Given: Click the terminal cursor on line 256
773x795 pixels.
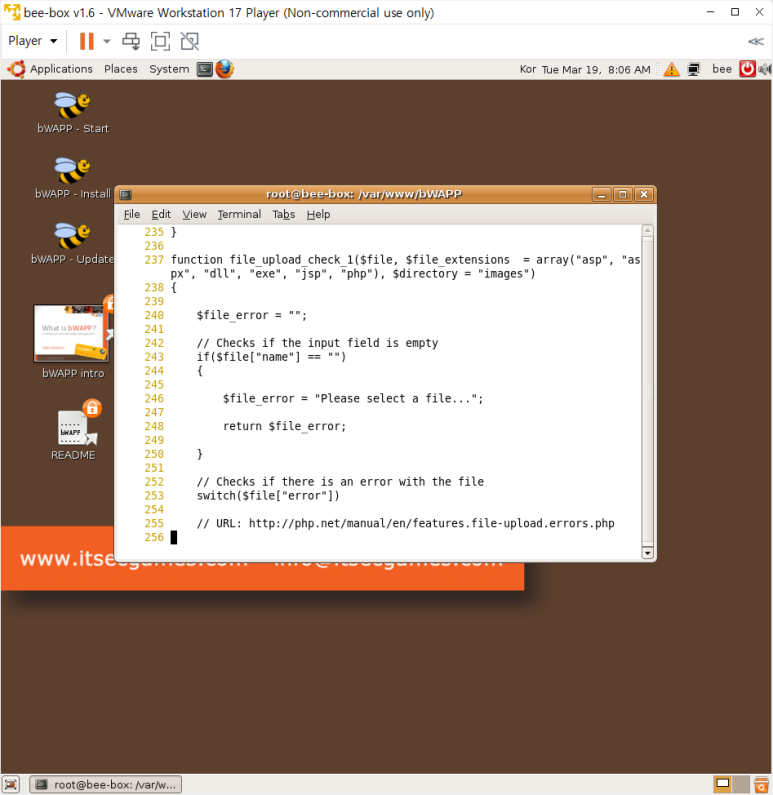Looking at the screenshot, I should pyautogui.click(x=174, y=537).
